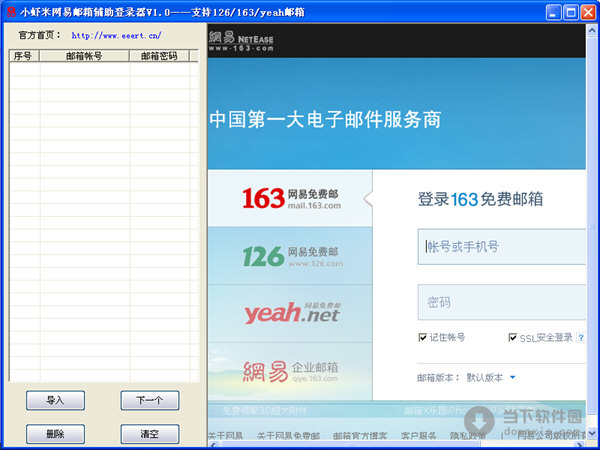Open the 默认版本 mailbox version dropdown

491,378
